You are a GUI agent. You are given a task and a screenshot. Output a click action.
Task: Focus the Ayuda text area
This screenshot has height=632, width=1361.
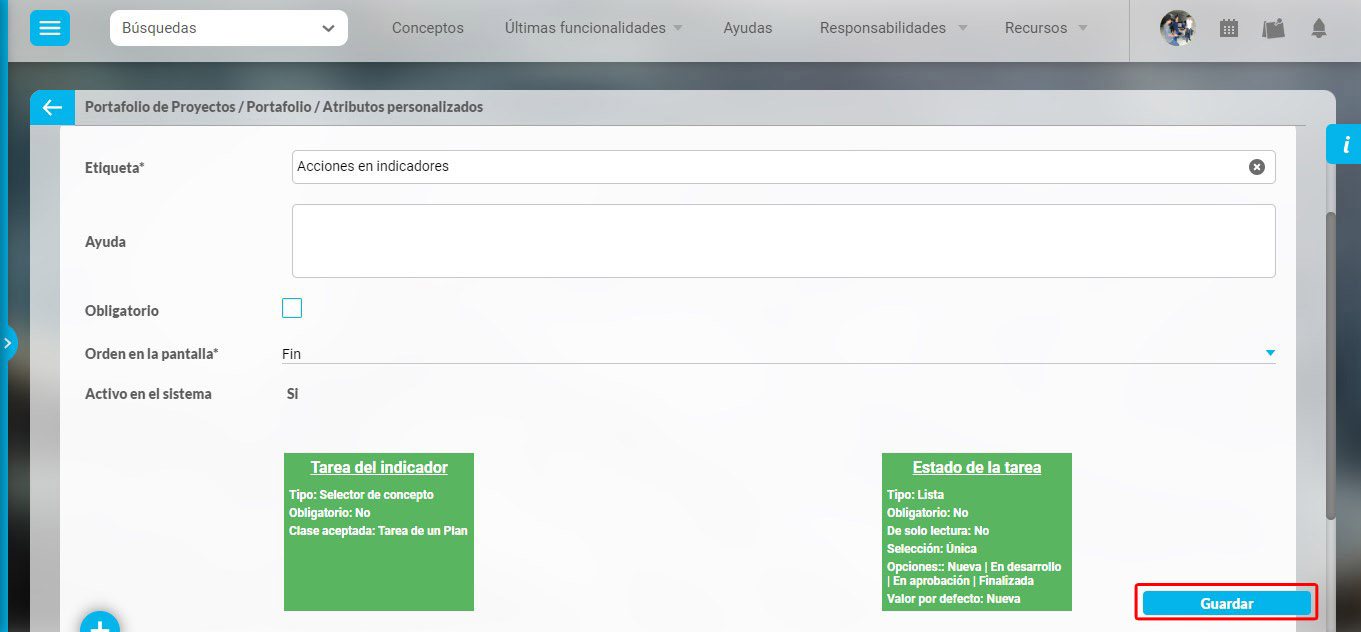[783, 241]
